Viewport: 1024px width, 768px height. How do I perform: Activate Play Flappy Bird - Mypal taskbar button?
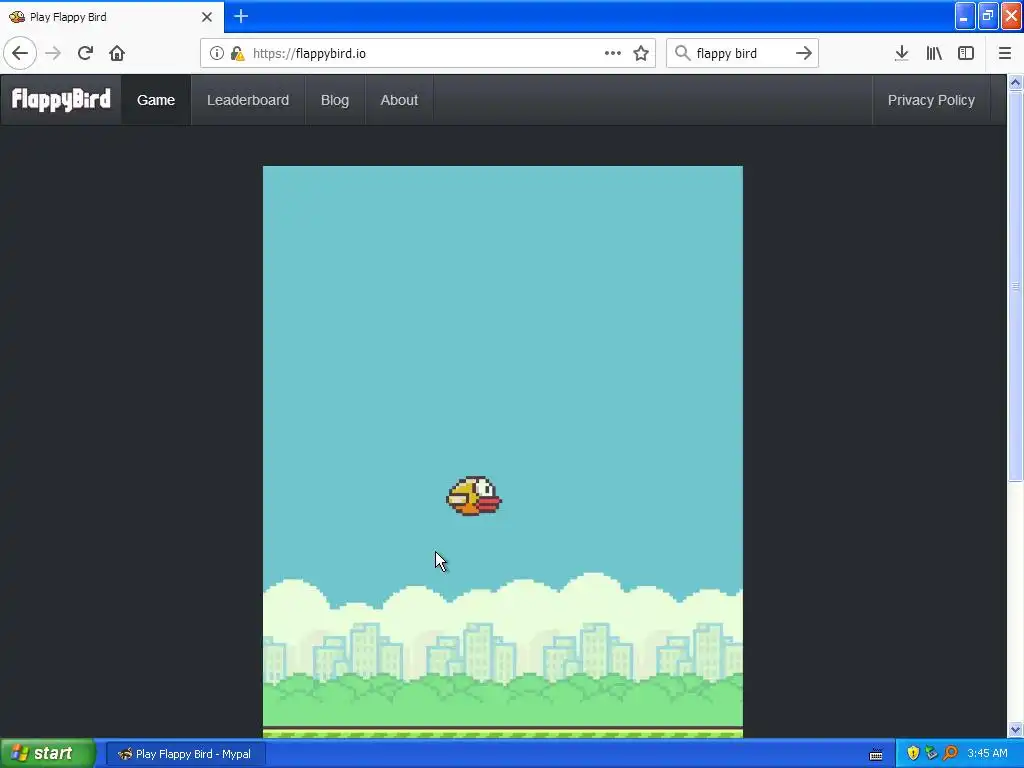pyautogui.click(x=184, y=754)
